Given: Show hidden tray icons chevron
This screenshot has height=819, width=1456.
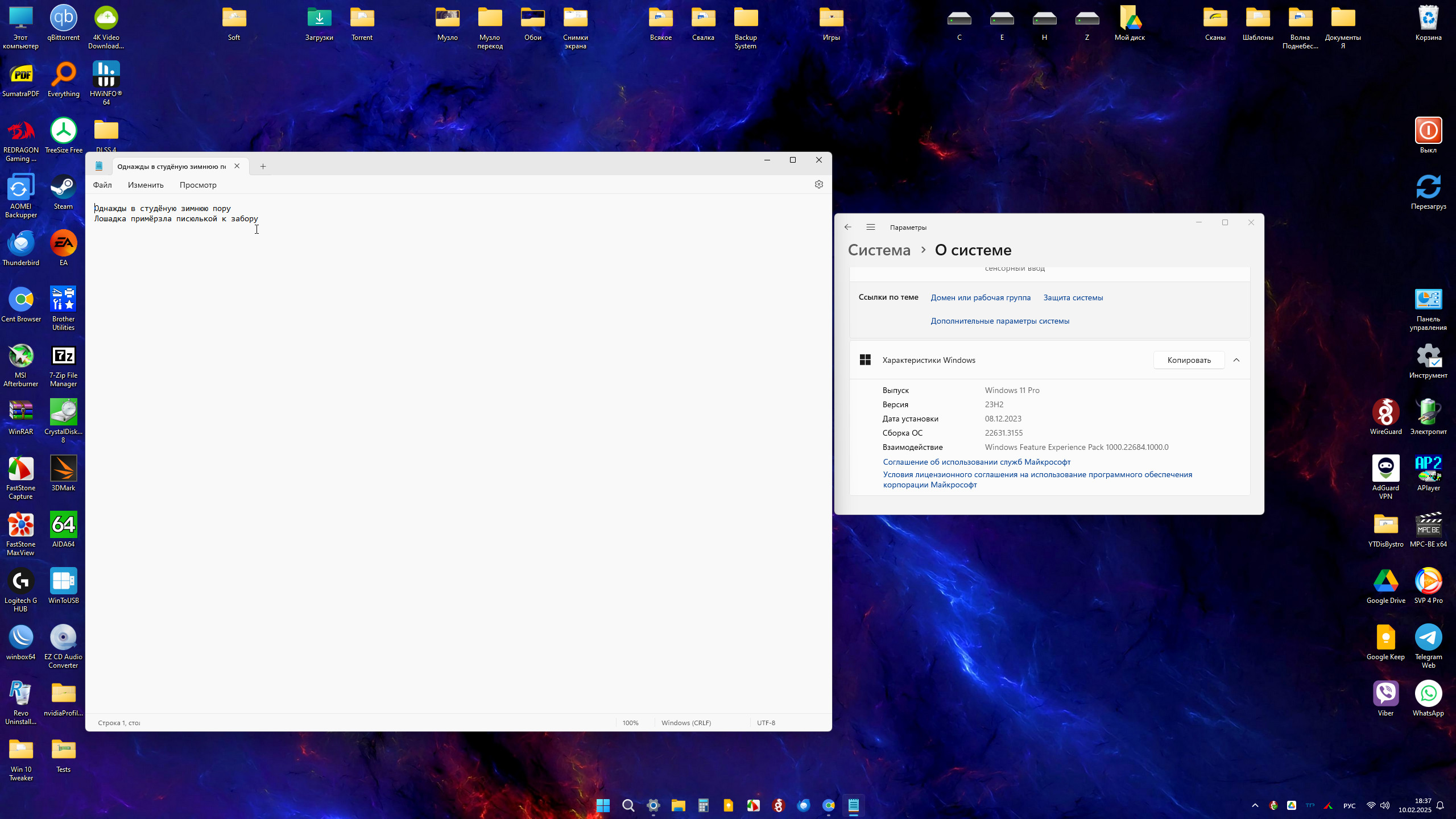Looking at the screenshot, I should (x=1255, y=805).
